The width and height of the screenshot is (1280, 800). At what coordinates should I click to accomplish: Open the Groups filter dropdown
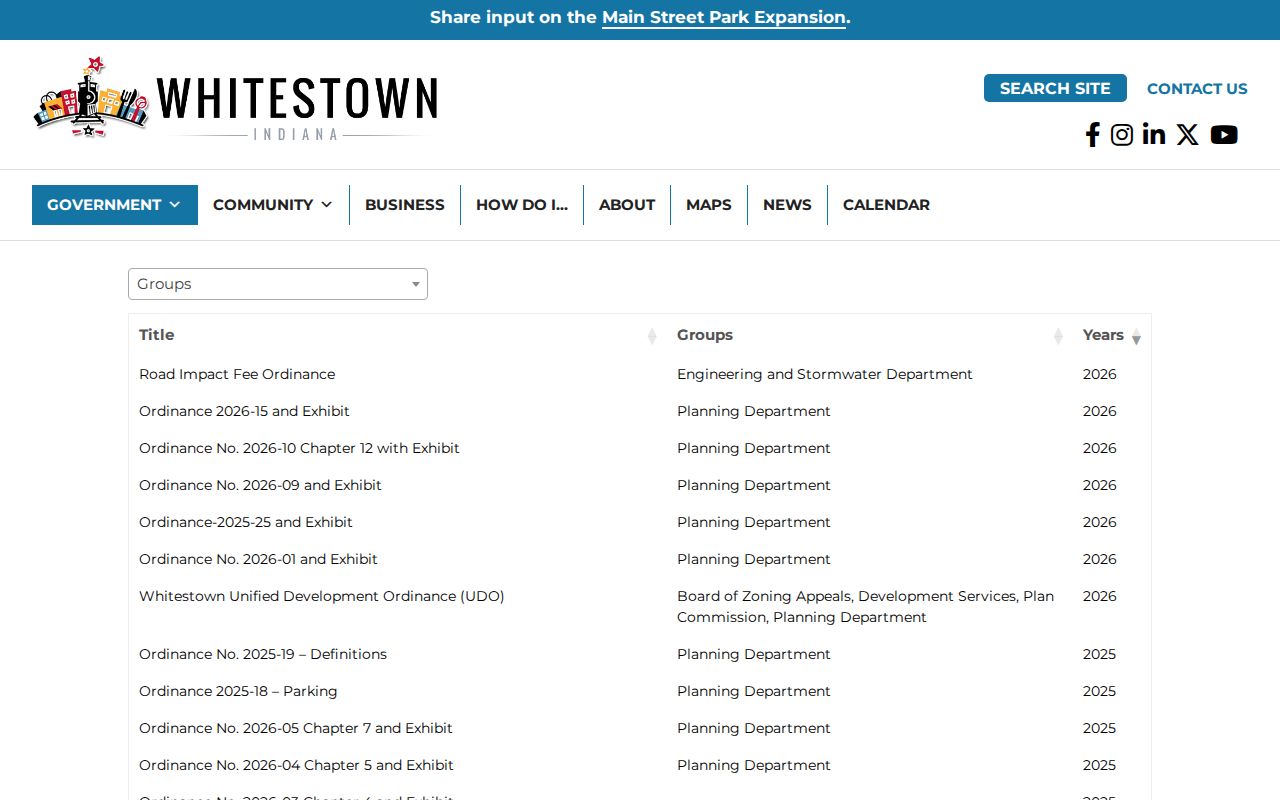tap(278, 284)
